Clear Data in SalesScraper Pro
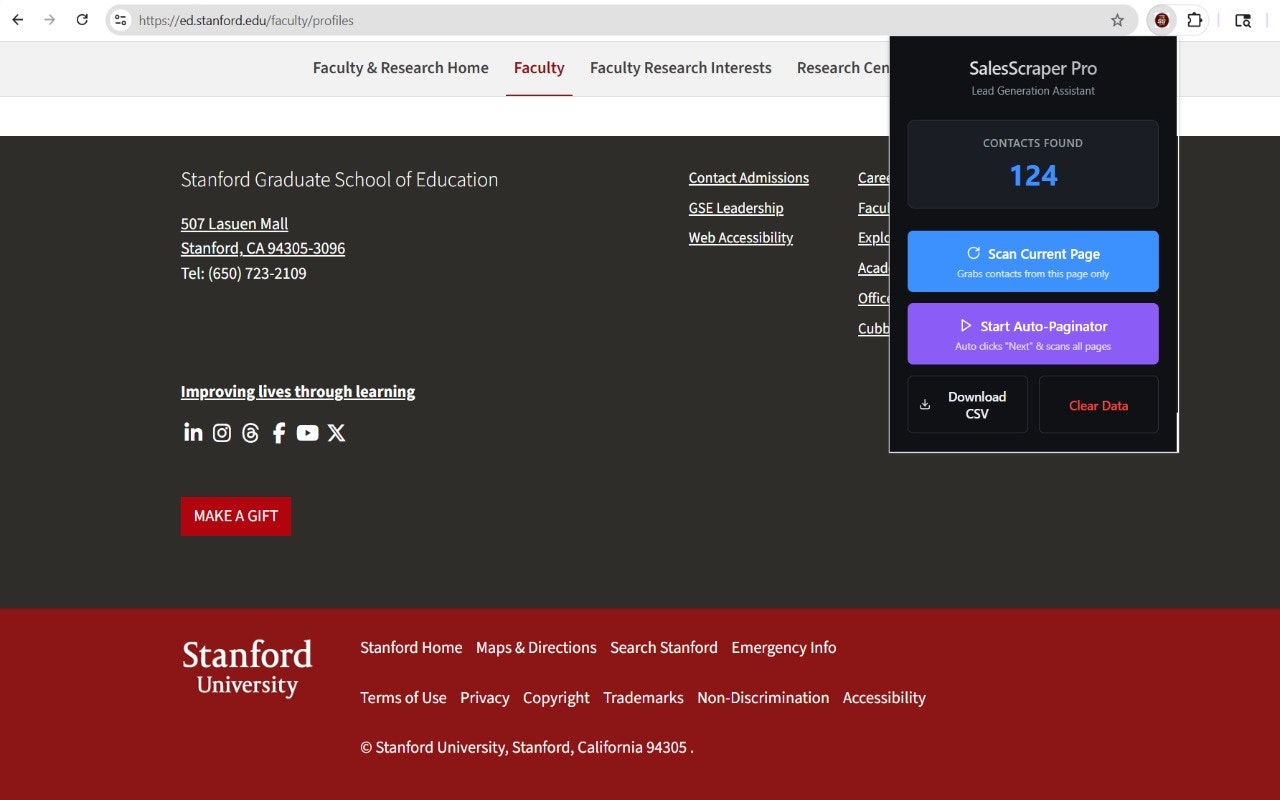1280x800 pixels. tap(1098, 405)
